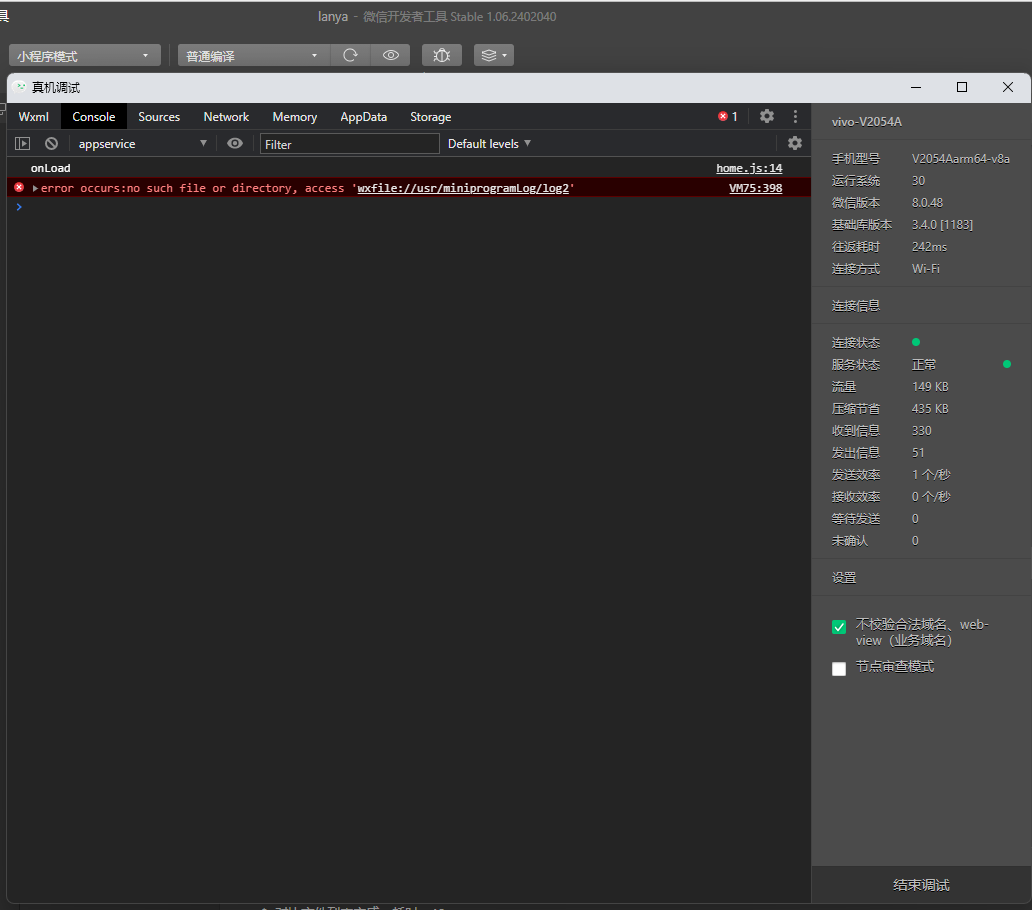Click the vivo-V2054A device name
Screen dimensions: 1032x910
click(866, 122)
